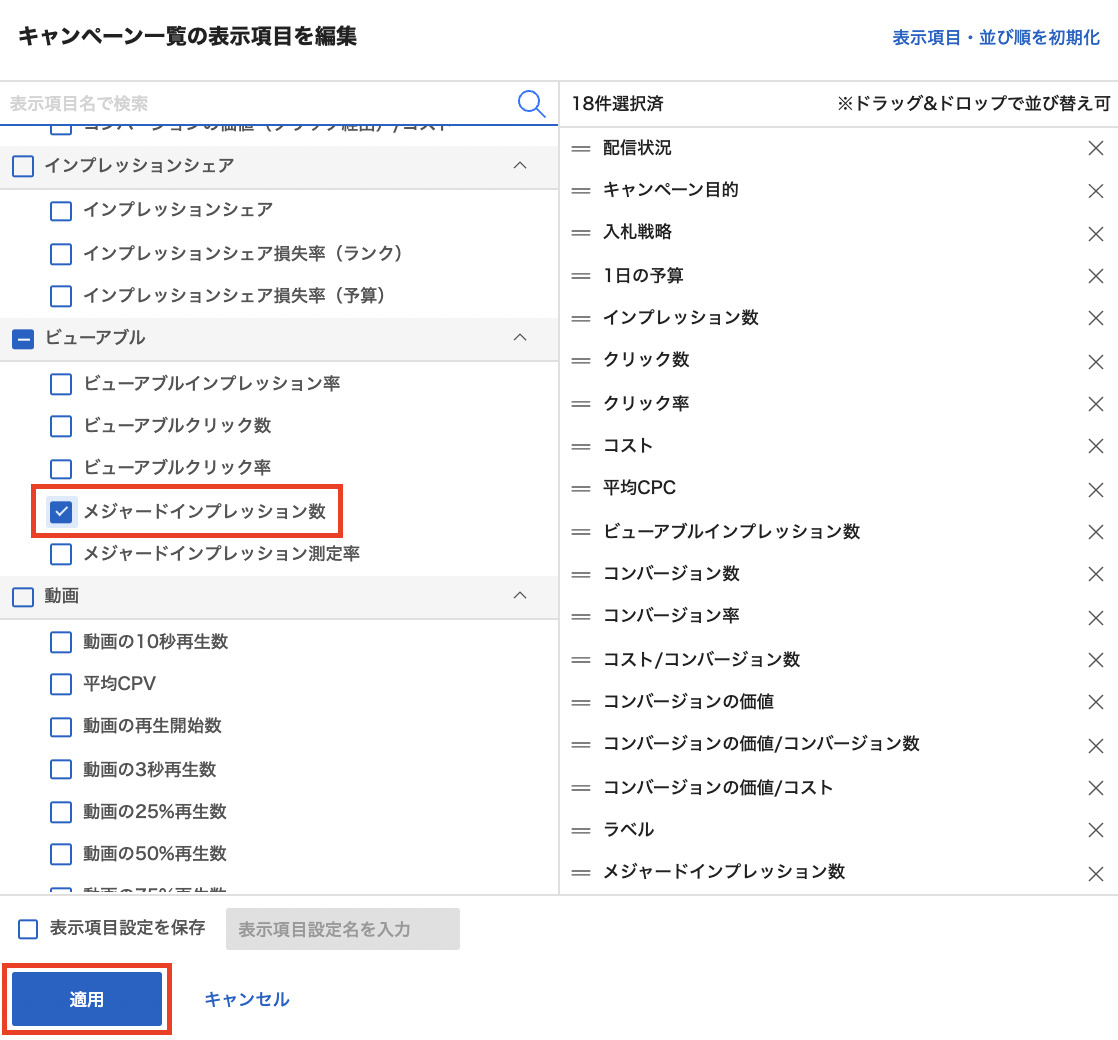Collapse the ビューアブル section chevron
Image resolution: width=1118 pixels, height=1040 pixels.
(519, 338)
